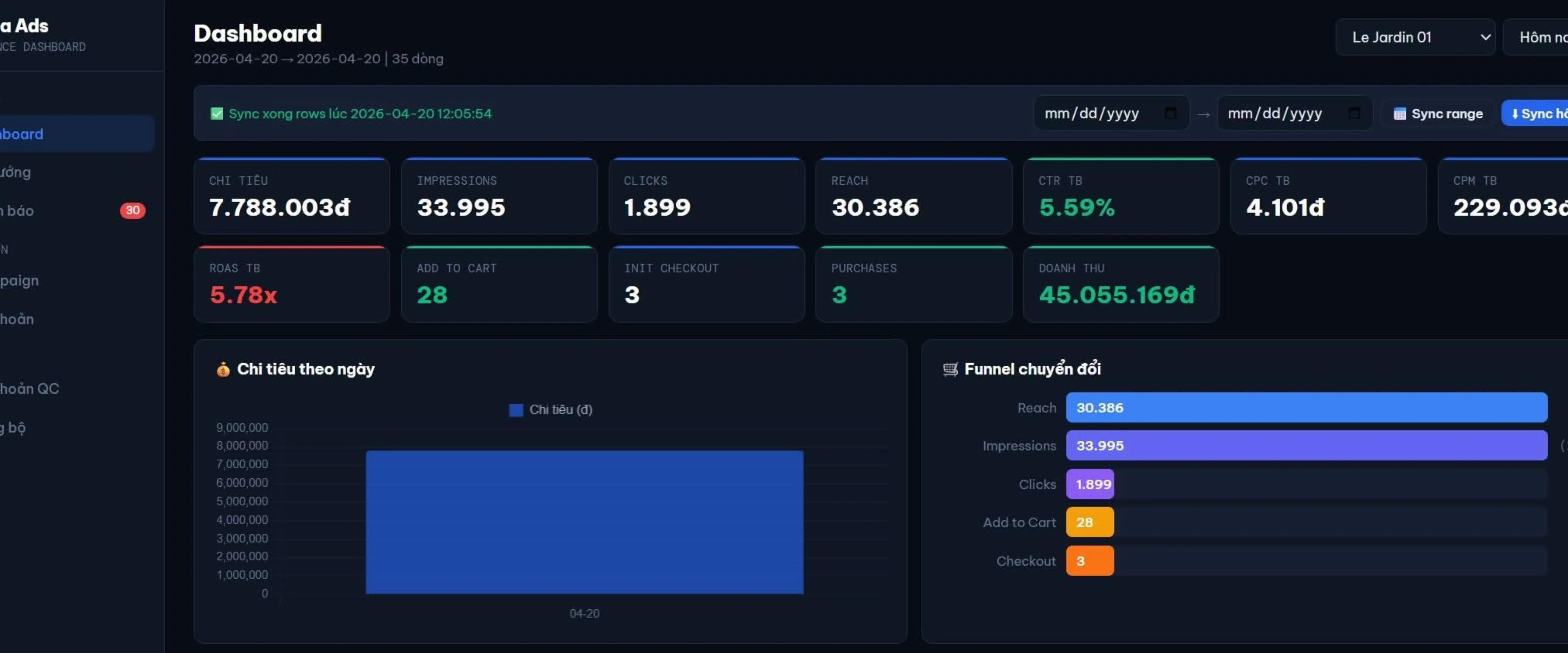Click the Ads logo text in the sidebar
1568x653 pixels.
[x=24, y=26]
